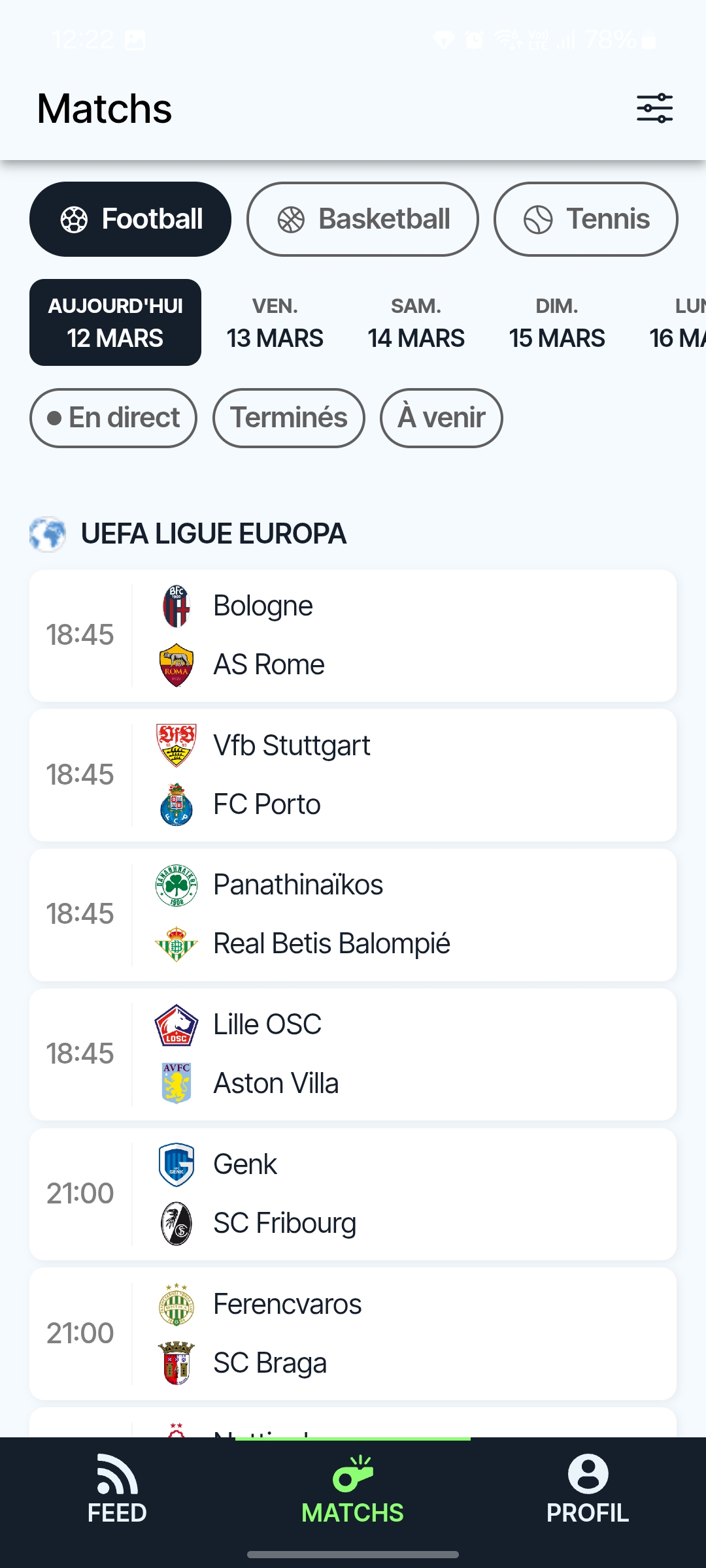The height and width of the screenshot is (1568, 706).
Task: Select the Basketball sport tab
Action: coord(362,219)
